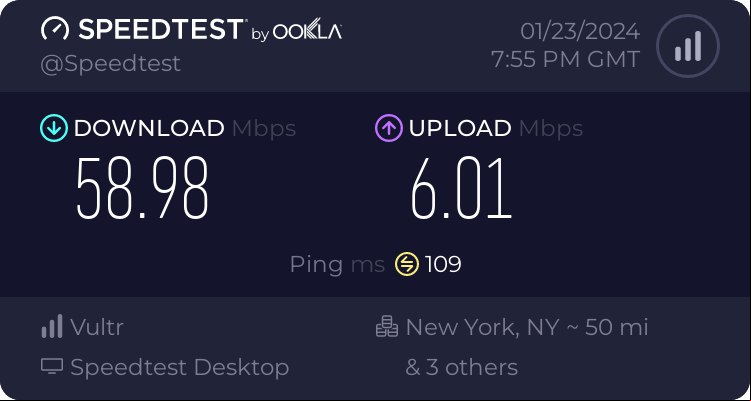Image resolution: width=751 pixels, height=401 pixels.
Task: Open the @Speedtest handle link
Action: pyautogui.click(x=111, y=64)
